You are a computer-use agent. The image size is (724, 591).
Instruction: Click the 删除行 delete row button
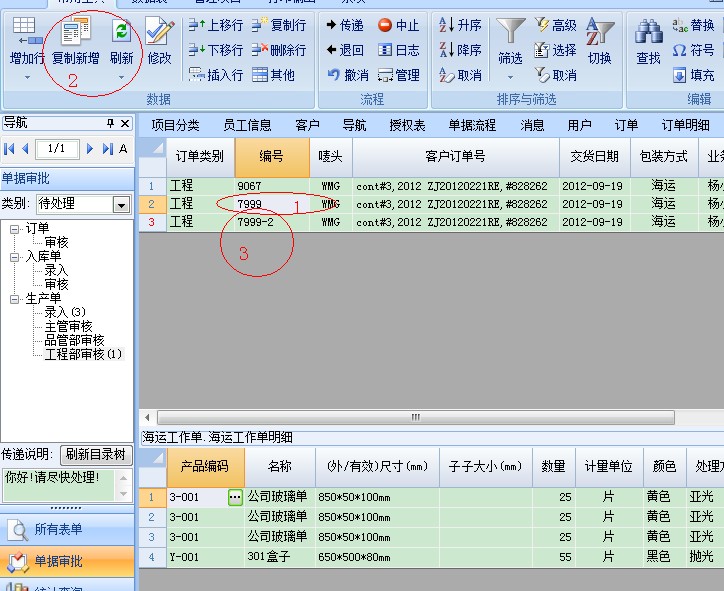point(279,50)
